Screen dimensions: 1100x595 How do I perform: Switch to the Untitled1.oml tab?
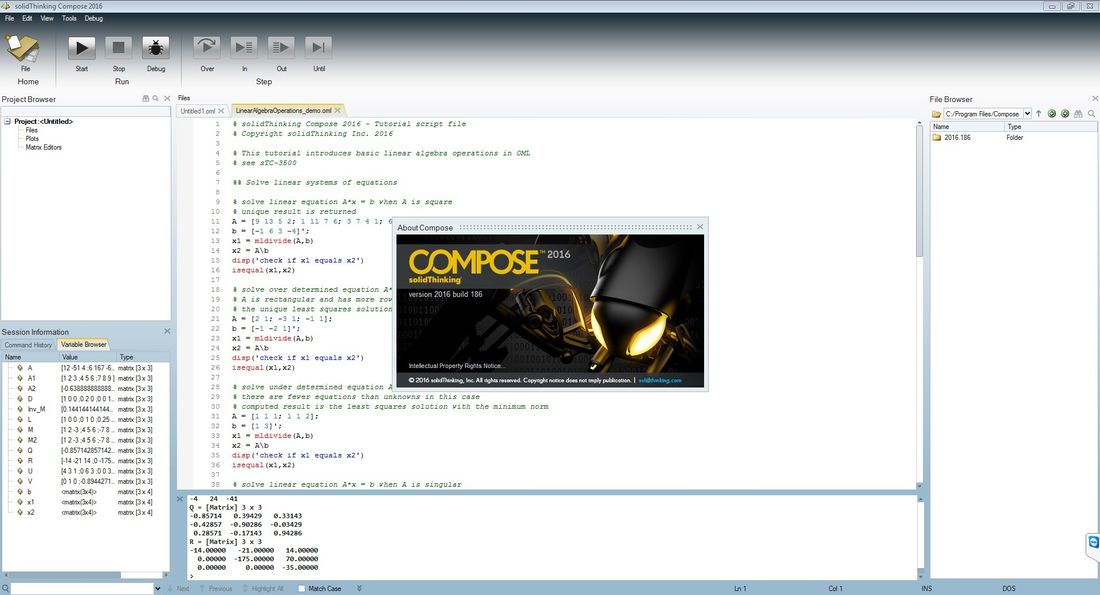(198, 111)
